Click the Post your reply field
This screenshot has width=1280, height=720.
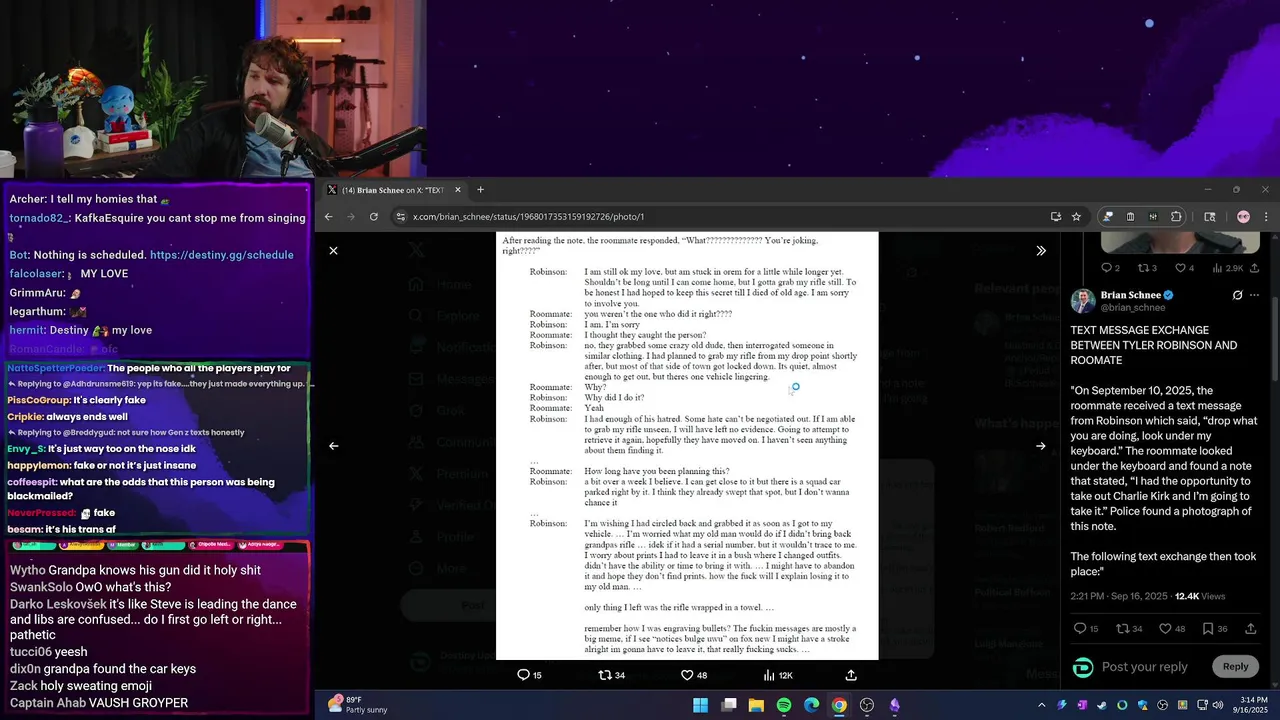tap(1145, 667)
